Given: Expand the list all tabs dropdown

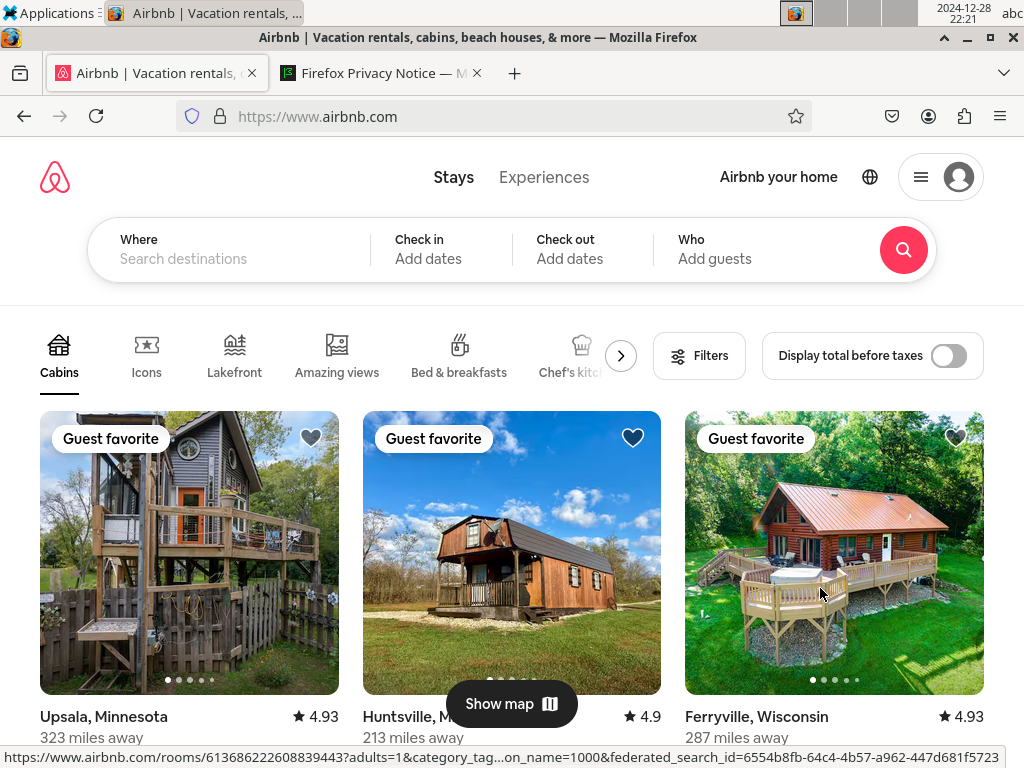Looking at the screenshot, I should tap(1004, 73).
